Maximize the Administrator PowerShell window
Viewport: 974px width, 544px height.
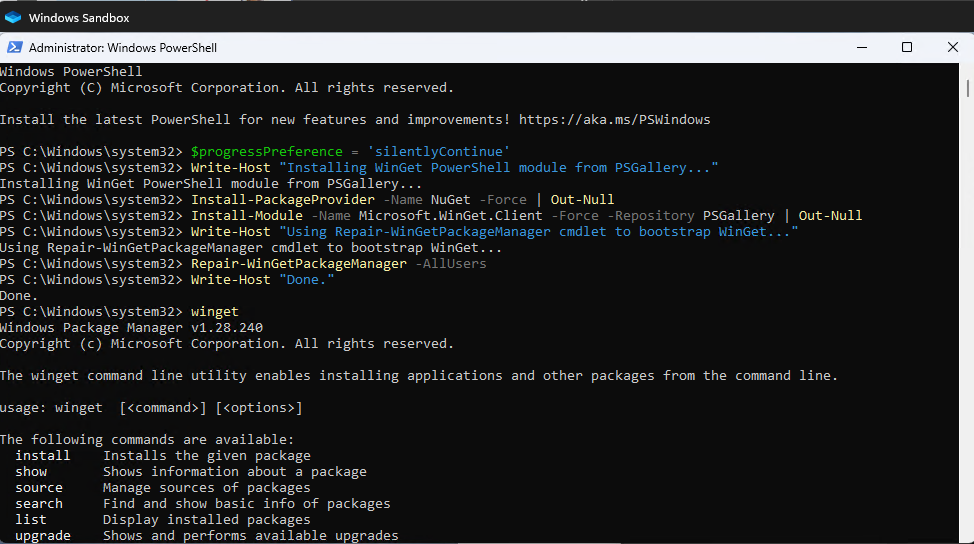[x=907, y=47]
